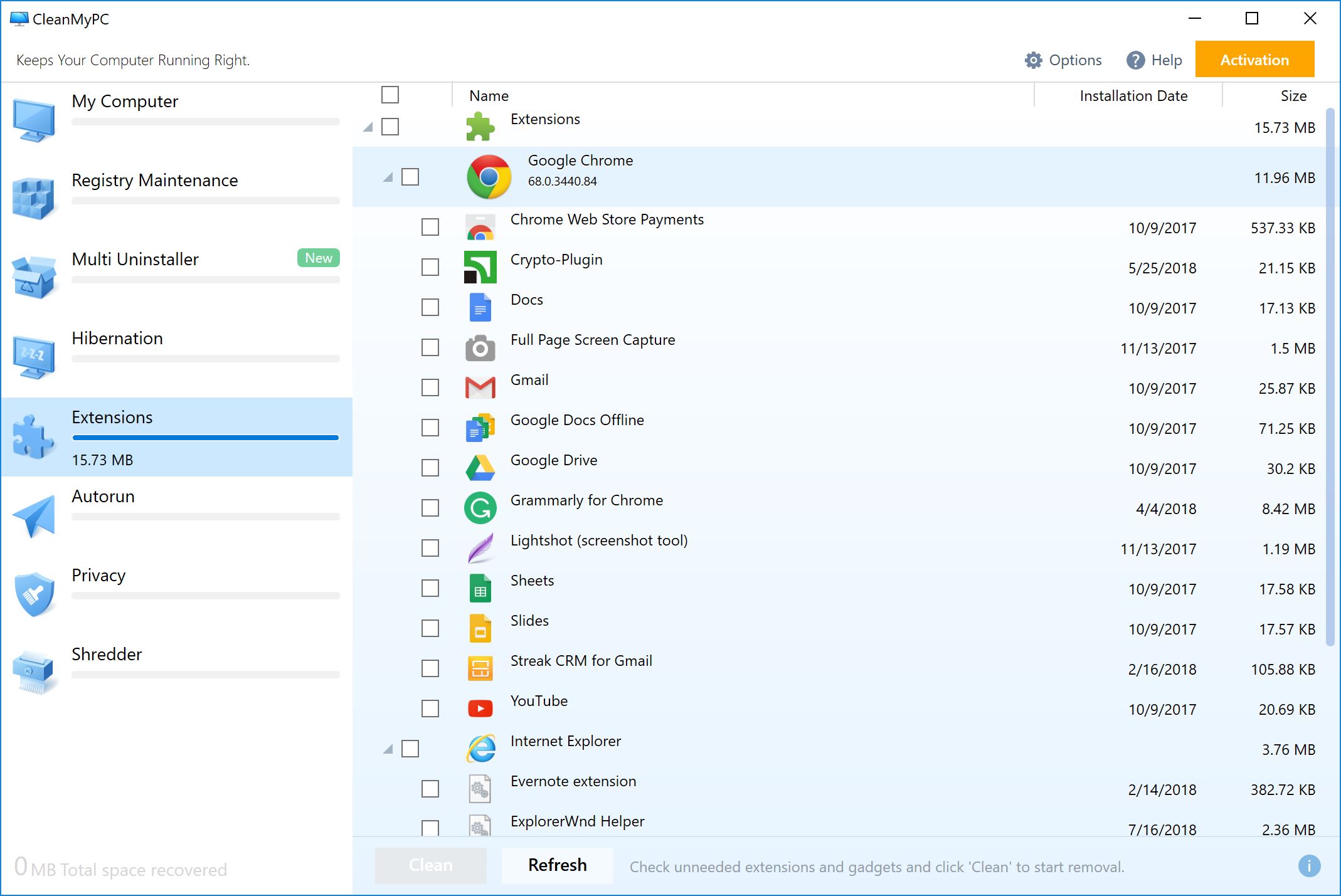Click the Google Docs Offline icon
This screenshot has height=896, width=1341.
(480, 428)
